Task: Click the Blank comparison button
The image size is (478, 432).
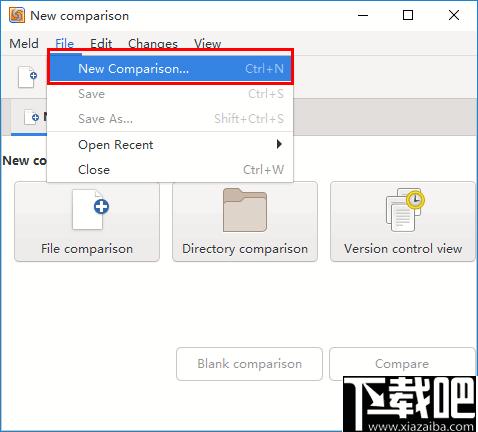Action: [x=249, y=364]
